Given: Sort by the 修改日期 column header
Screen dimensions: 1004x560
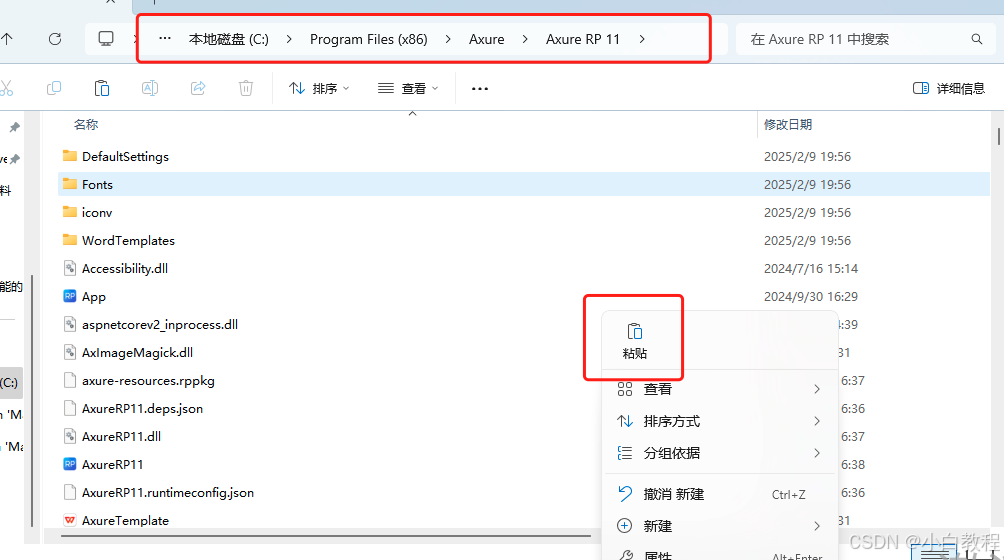Looking at the screenshot, I should tap(788, 124).
